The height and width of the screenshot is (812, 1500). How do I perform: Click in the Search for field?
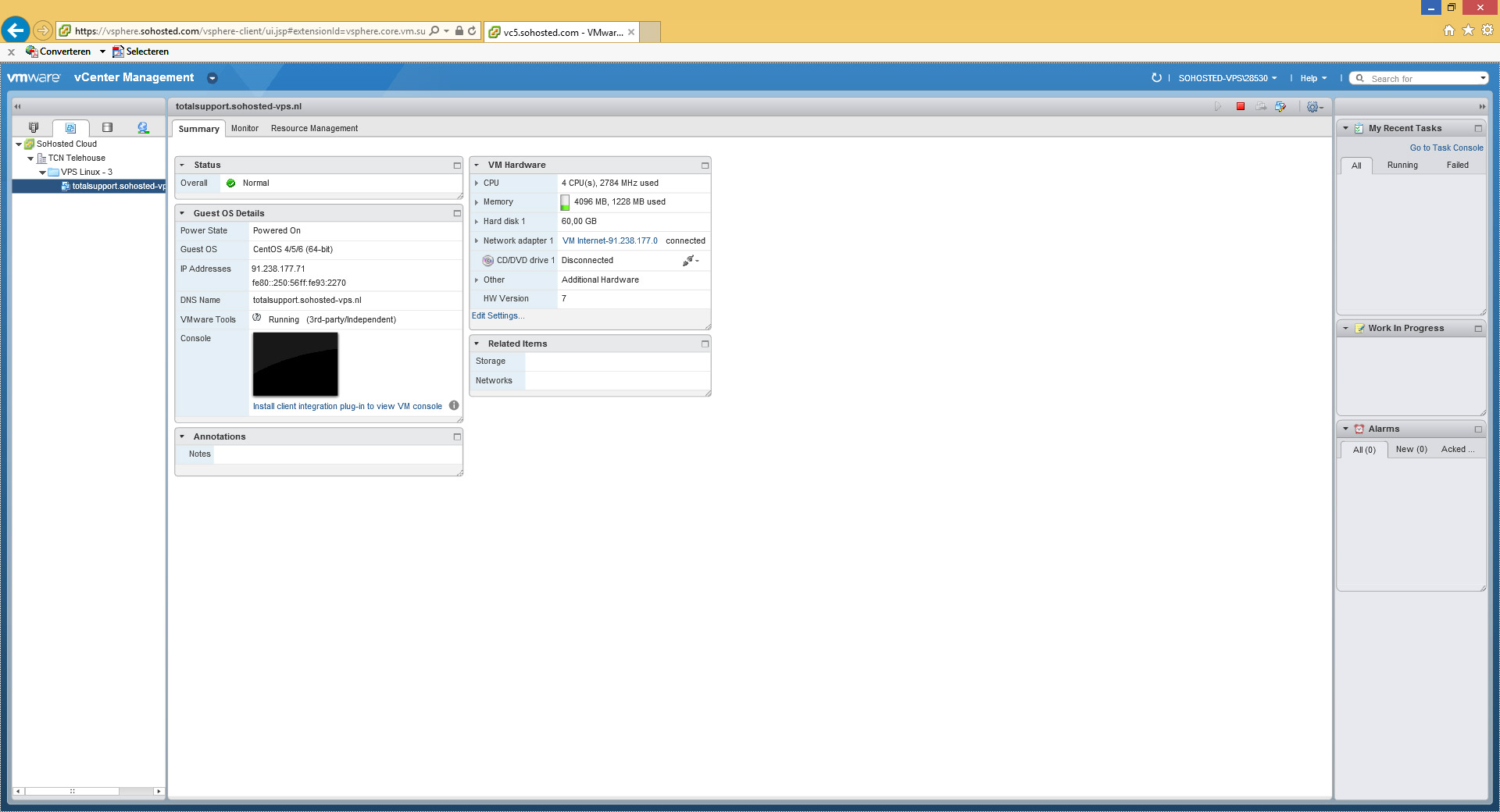(1420, 78)
